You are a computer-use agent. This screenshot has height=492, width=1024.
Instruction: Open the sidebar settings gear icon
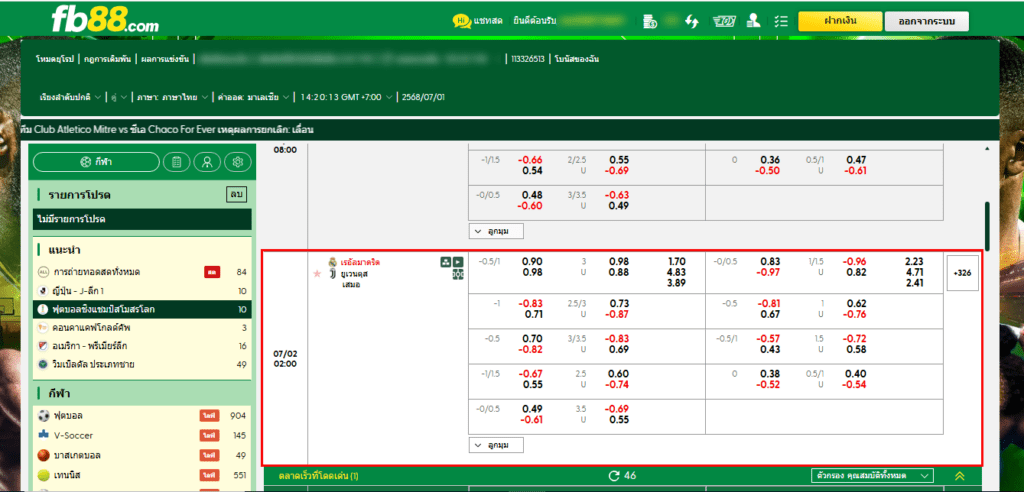click(x=238, y=162)
